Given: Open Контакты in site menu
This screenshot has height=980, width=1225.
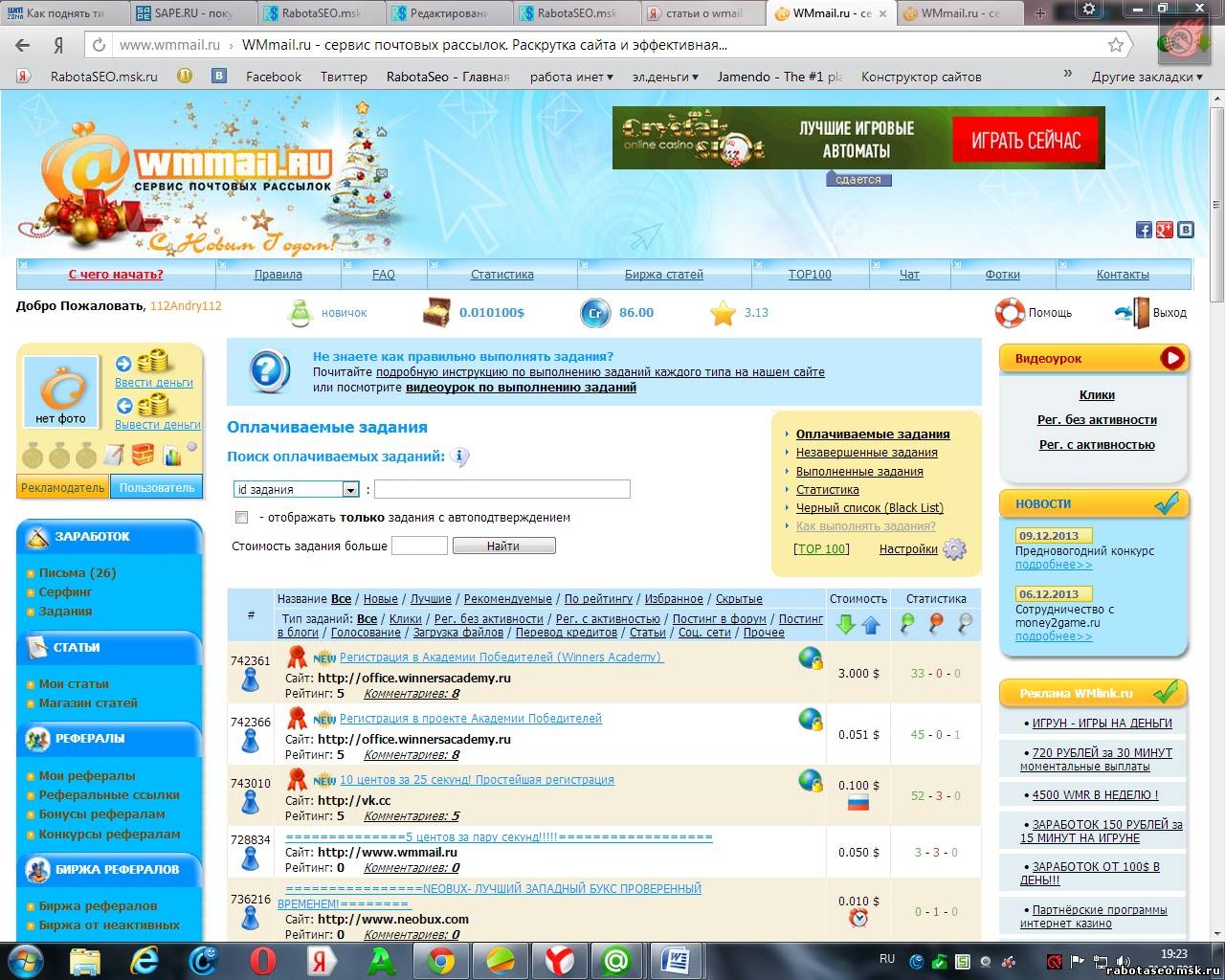Looking at the screenshot, I should tap(1123, 275).
